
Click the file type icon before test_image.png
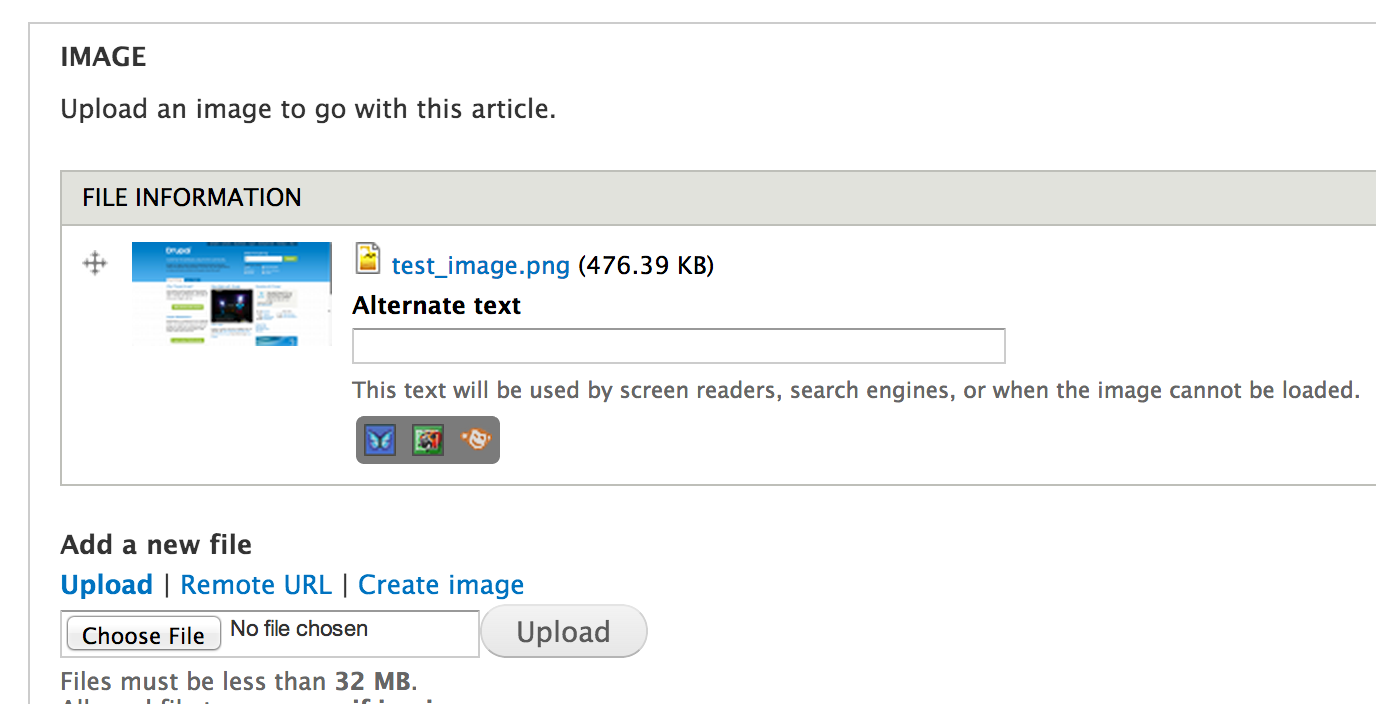click(x=369, y=259)
